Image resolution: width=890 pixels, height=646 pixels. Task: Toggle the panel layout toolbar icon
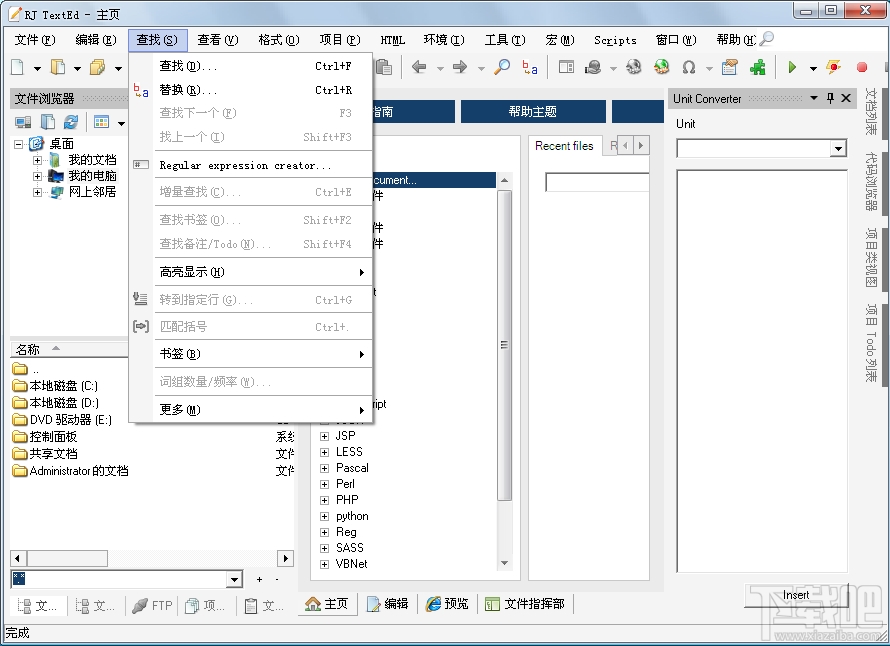click(x=566, y=68)
